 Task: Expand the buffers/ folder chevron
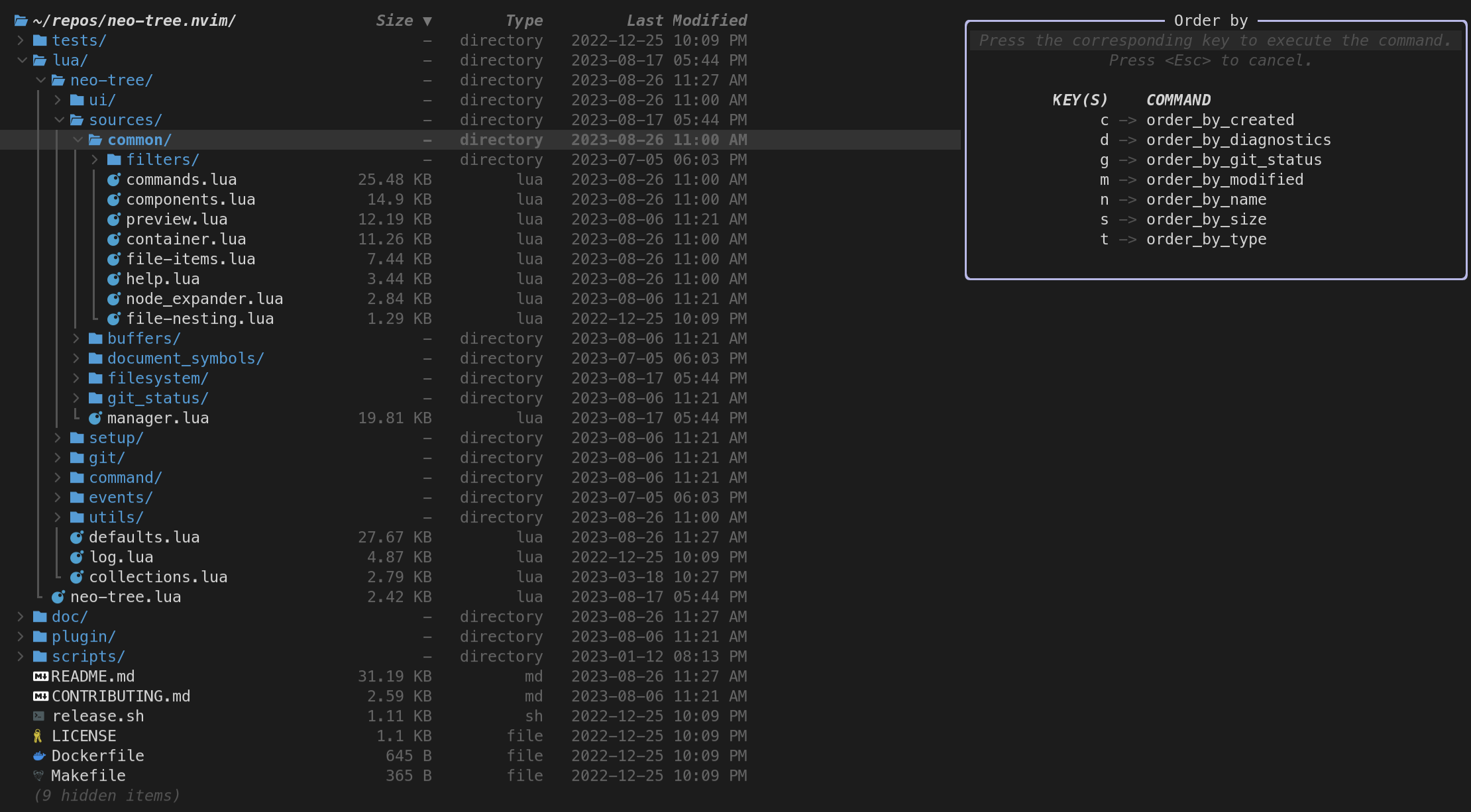tap(76, 338)
